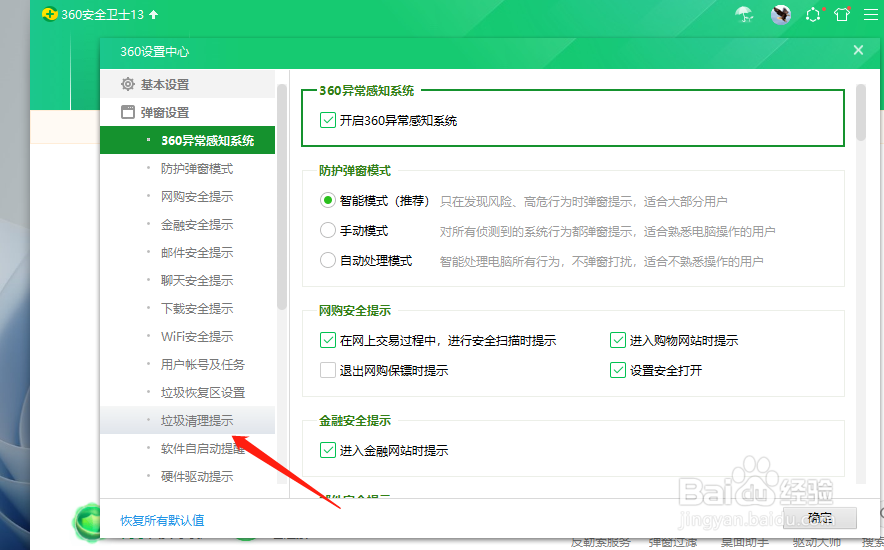
Task: Go to 用户帐号及任务 sidebar item
Action: (187, 365)
